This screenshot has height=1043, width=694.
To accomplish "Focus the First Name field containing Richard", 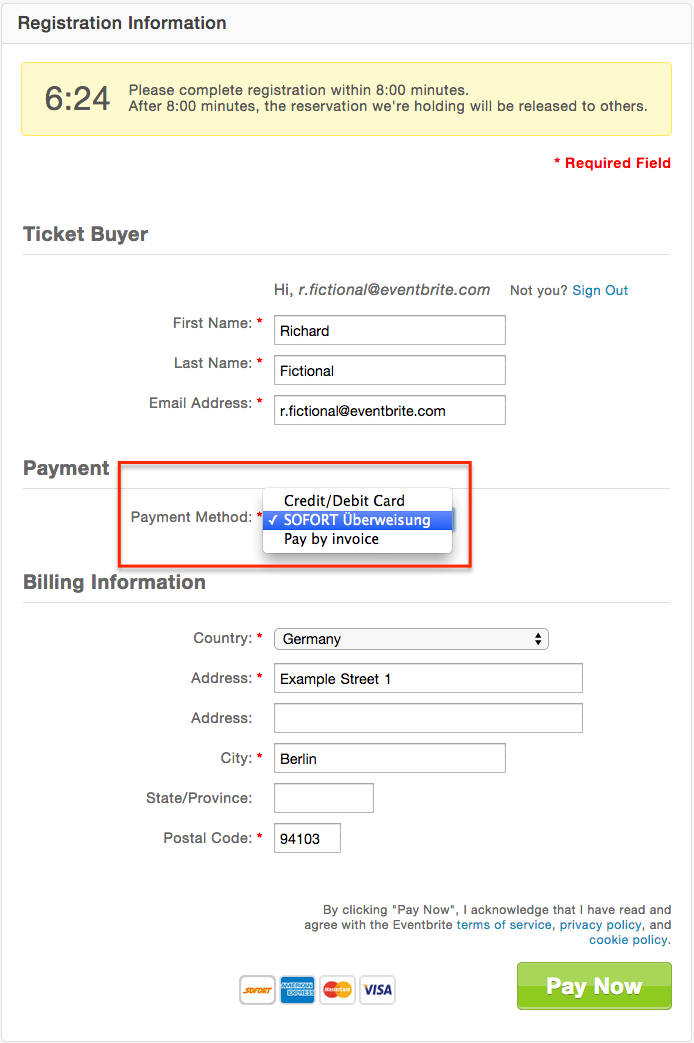I will click(x=390, y=331).
